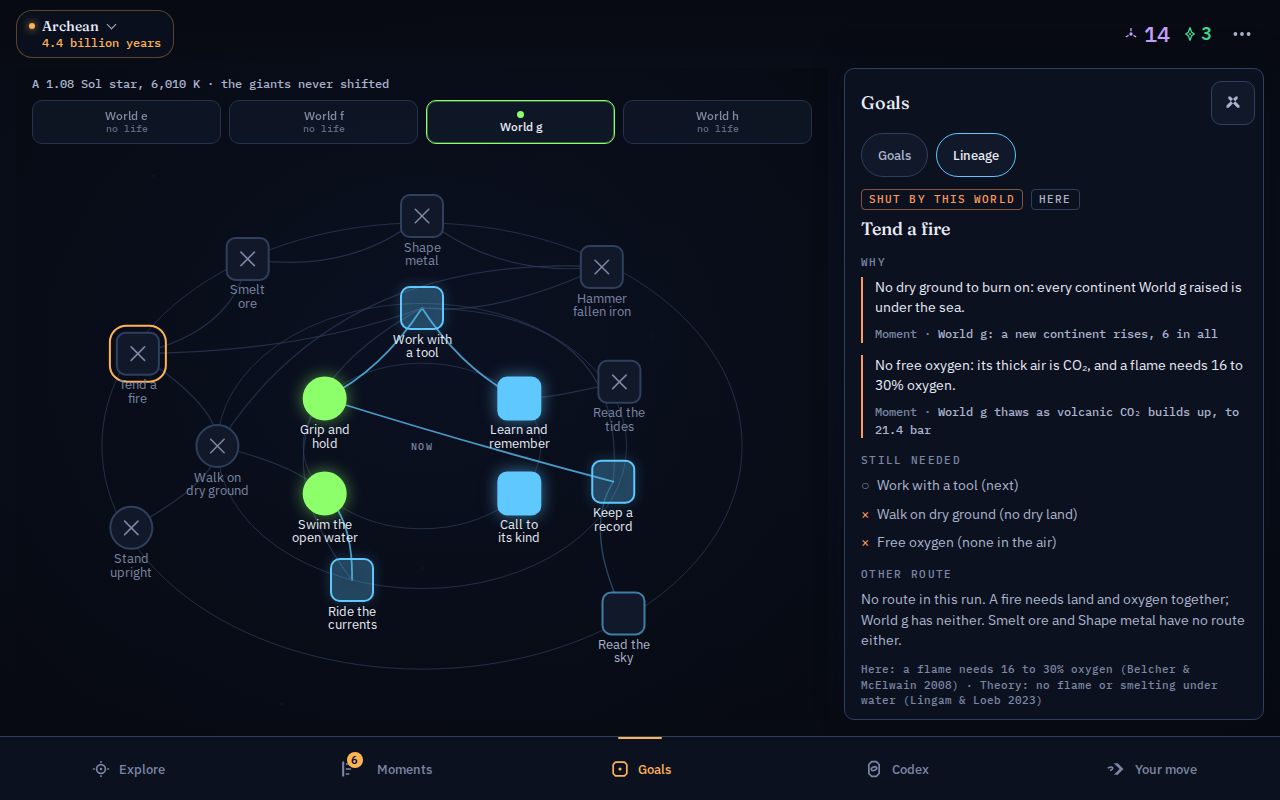The image size is (1280, 800).
Task: Collapse the Goals panel with its icon button
Action: pyautogui.click(x=1233, y=102)
